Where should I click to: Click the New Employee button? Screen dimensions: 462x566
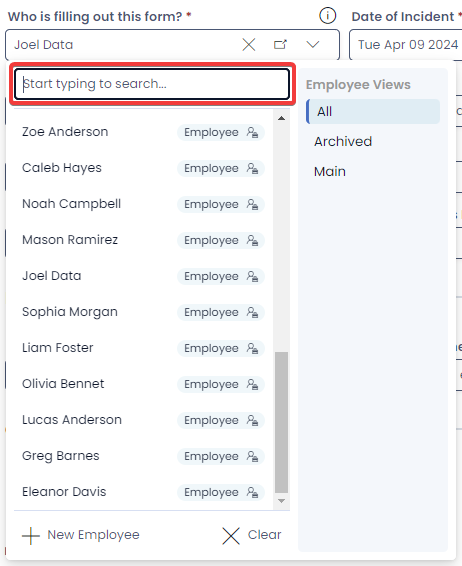point(81,535)
